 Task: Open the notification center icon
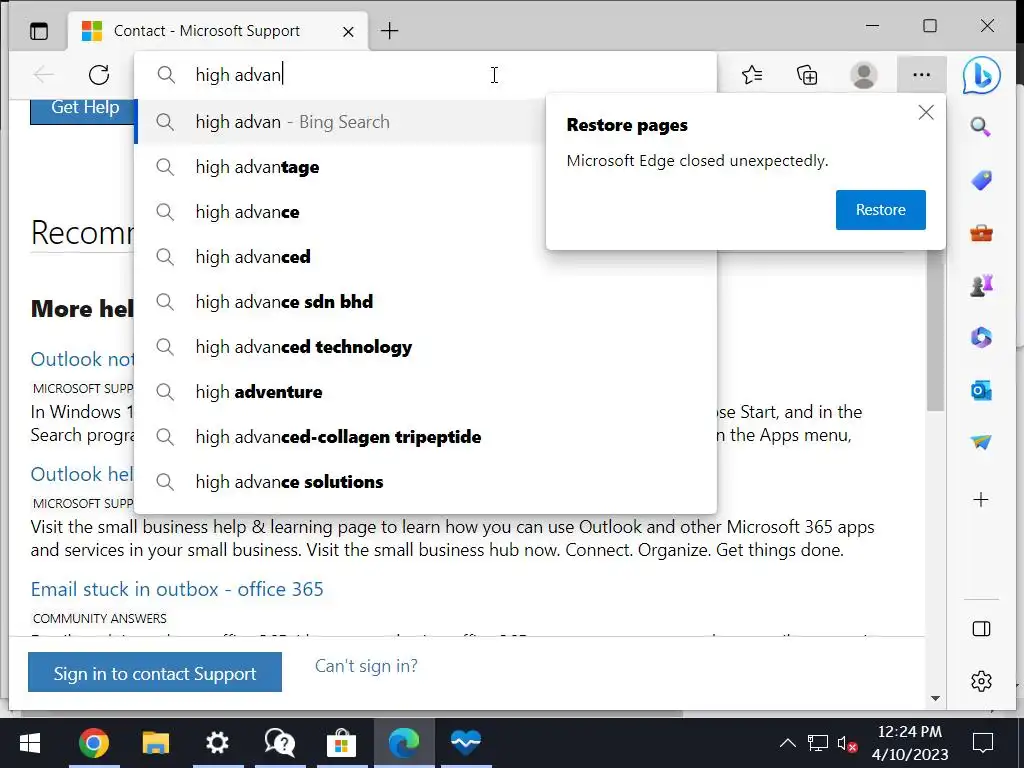click(x=983, y=743)
